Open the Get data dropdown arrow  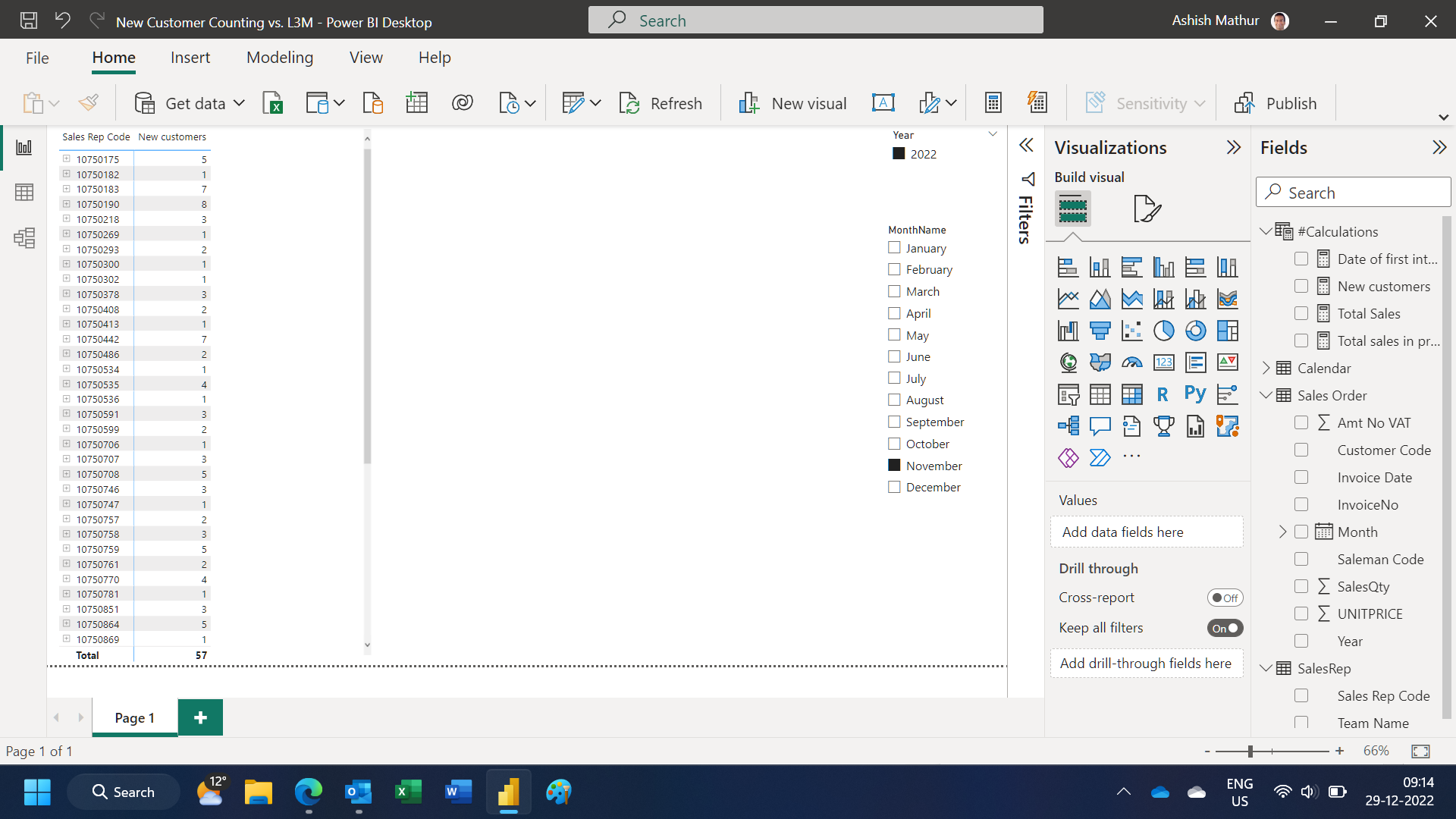240,103
